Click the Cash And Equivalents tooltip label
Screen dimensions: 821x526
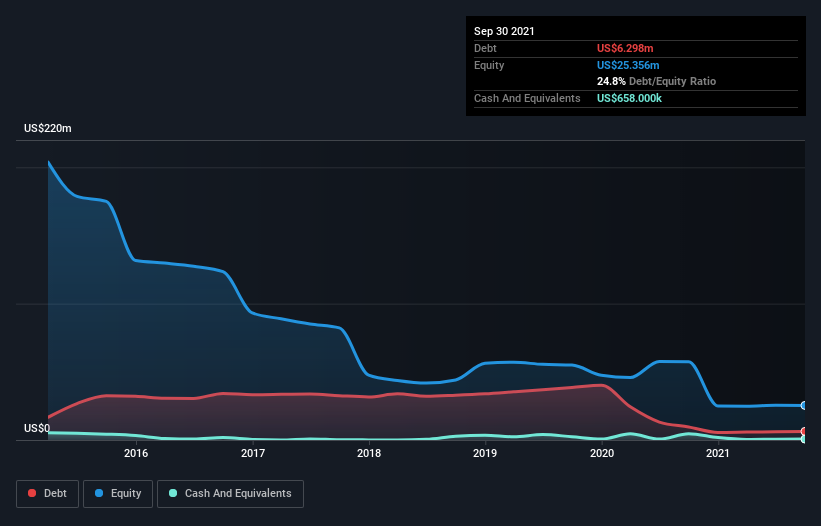[527, 98]
